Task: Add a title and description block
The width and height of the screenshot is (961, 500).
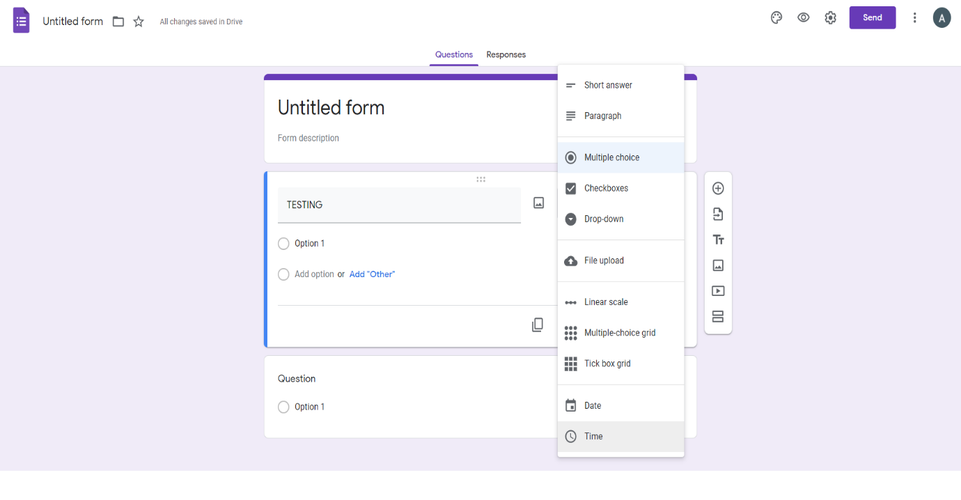Action: [x=718, y=240]
